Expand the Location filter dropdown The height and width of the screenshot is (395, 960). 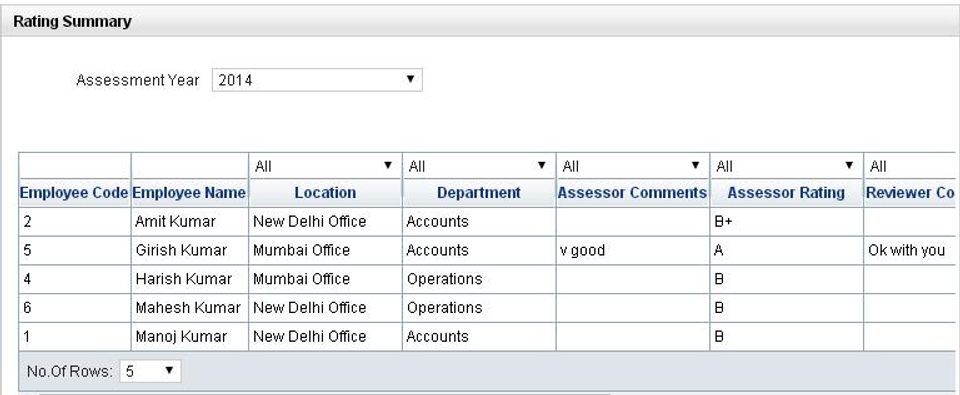click(324, 166)
